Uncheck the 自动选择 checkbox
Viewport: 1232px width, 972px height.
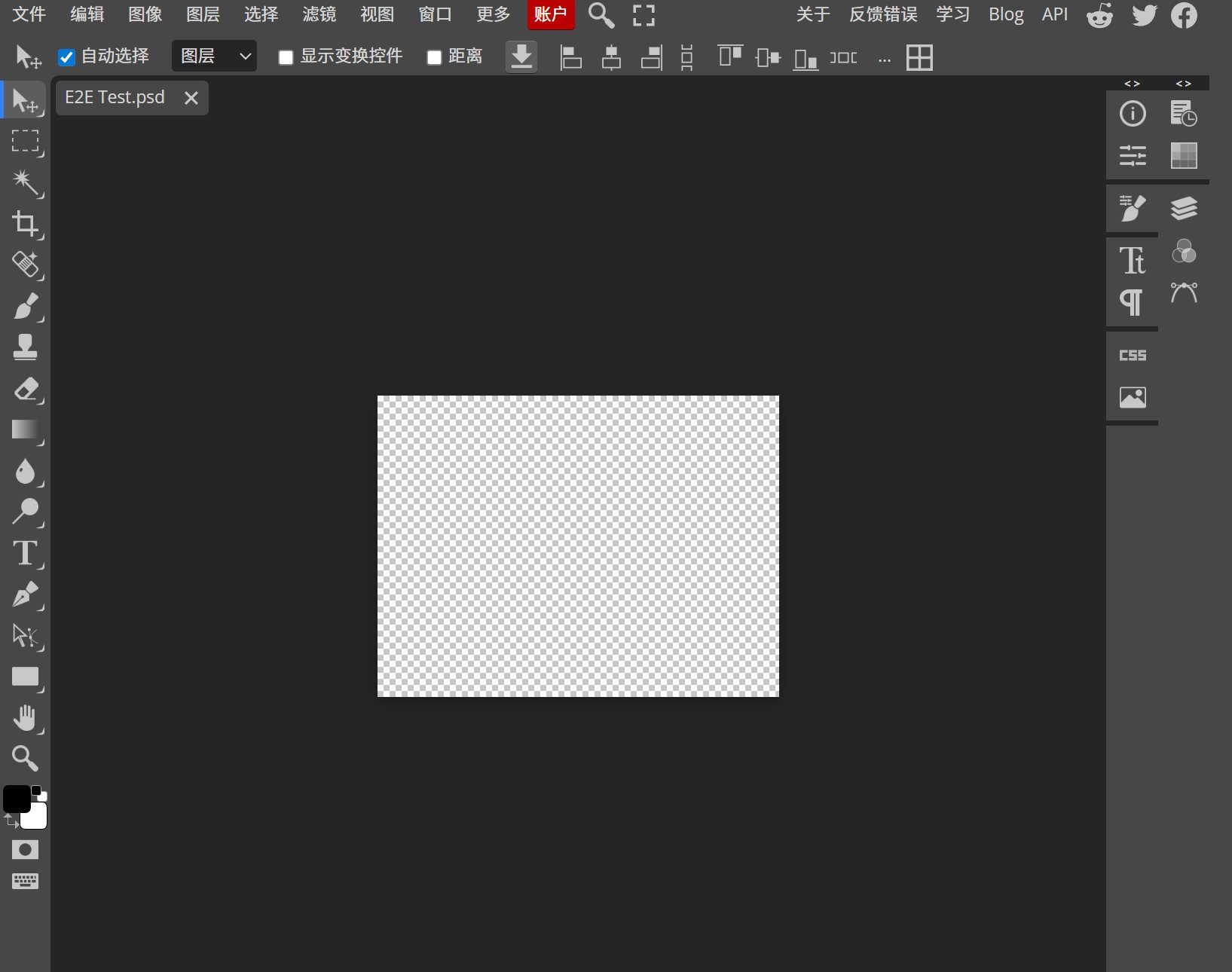[66, 57]
